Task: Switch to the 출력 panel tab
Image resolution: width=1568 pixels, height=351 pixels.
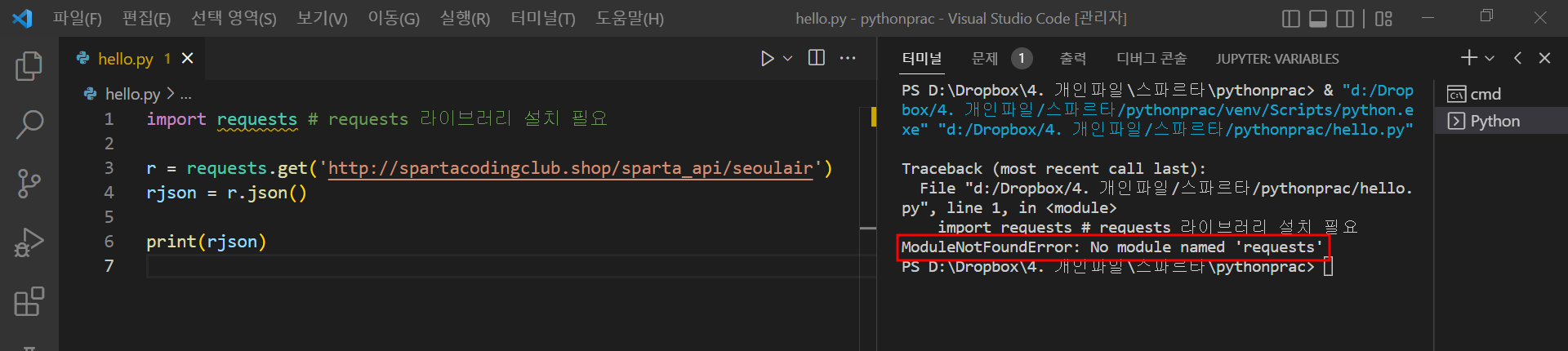Action: pyautogui.click(x=1073, y=58)
